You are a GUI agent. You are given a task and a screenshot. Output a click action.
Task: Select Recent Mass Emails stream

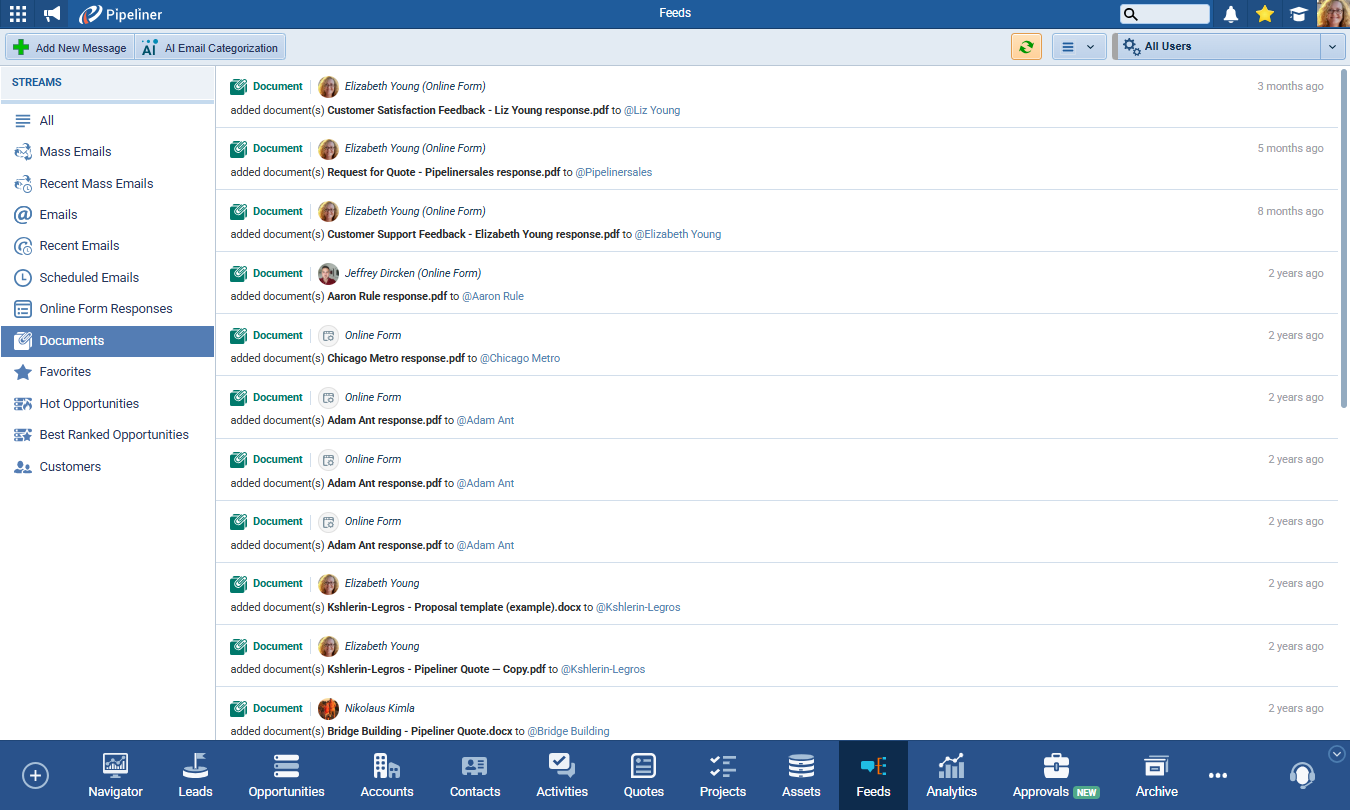(107, 184)
